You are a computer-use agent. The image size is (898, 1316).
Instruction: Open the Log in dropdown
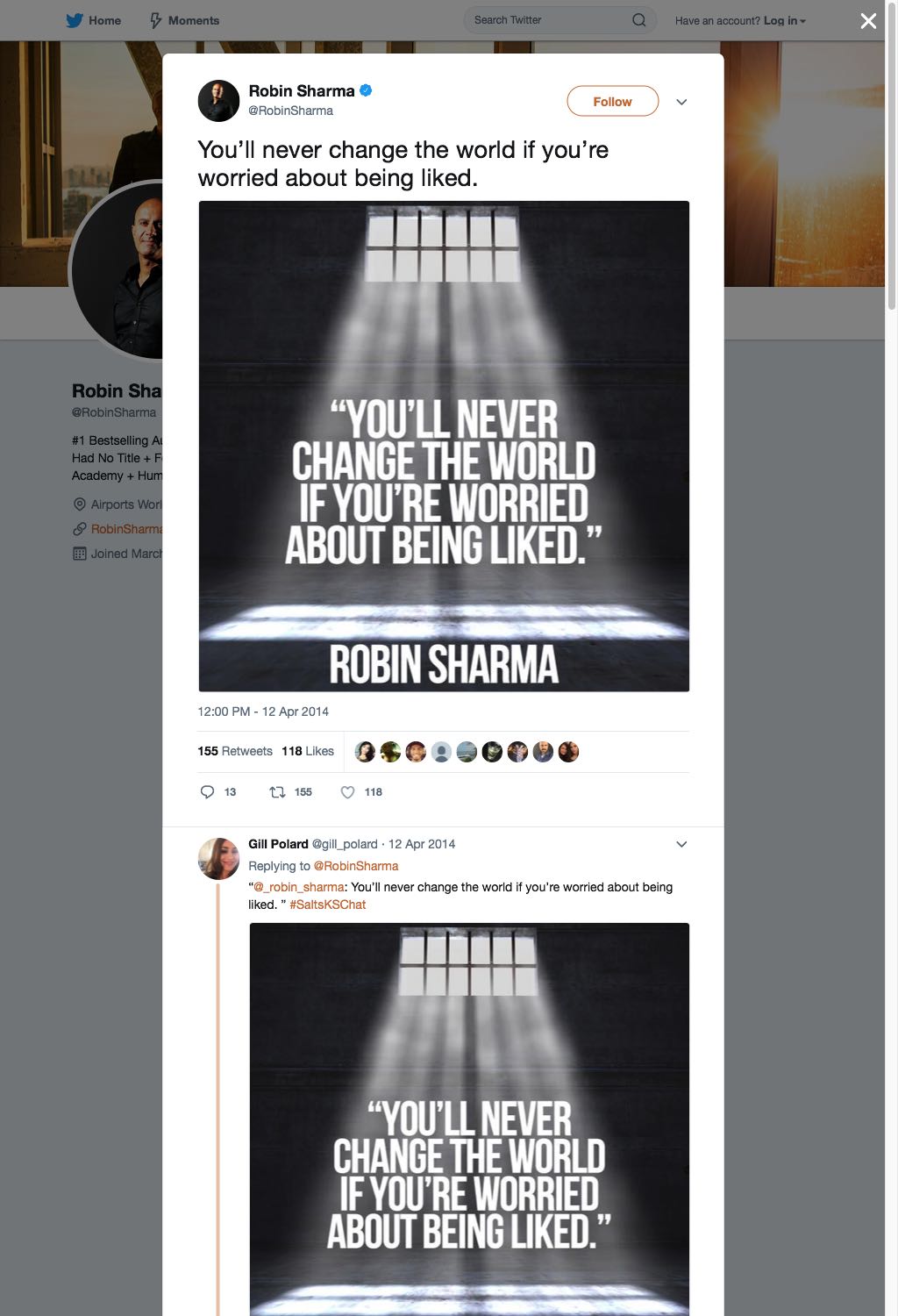point(784,20)
